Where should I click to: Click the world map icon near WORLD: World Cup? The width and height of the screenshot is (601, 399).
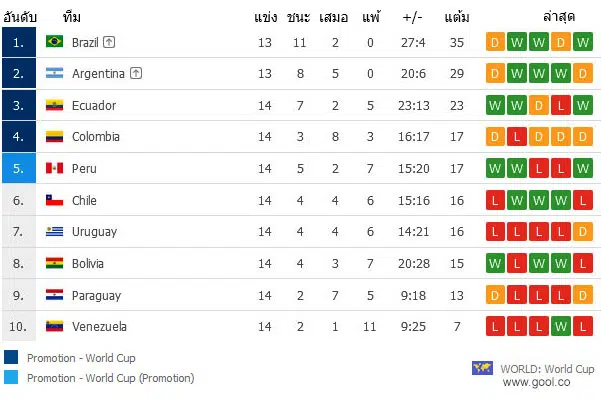[482, 368]
